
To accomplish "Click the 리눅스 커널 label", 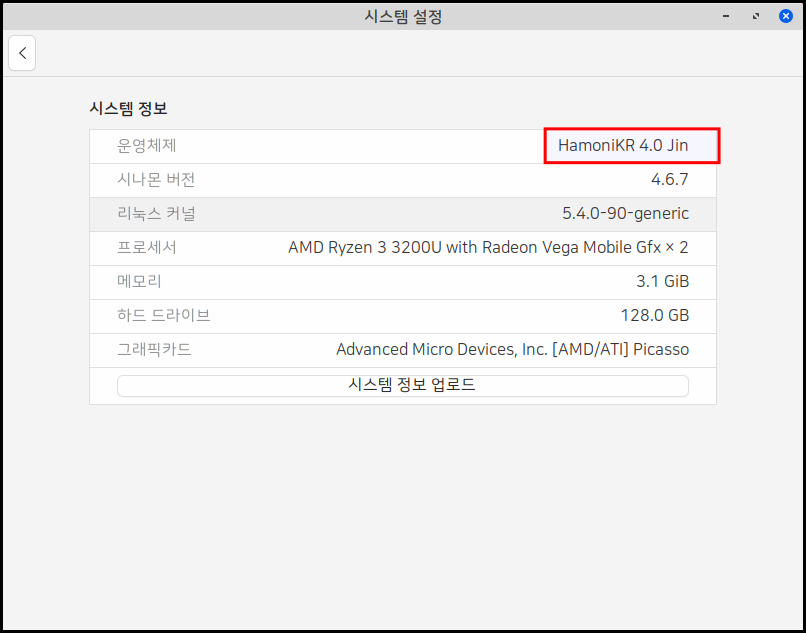I will click(156, 214).
